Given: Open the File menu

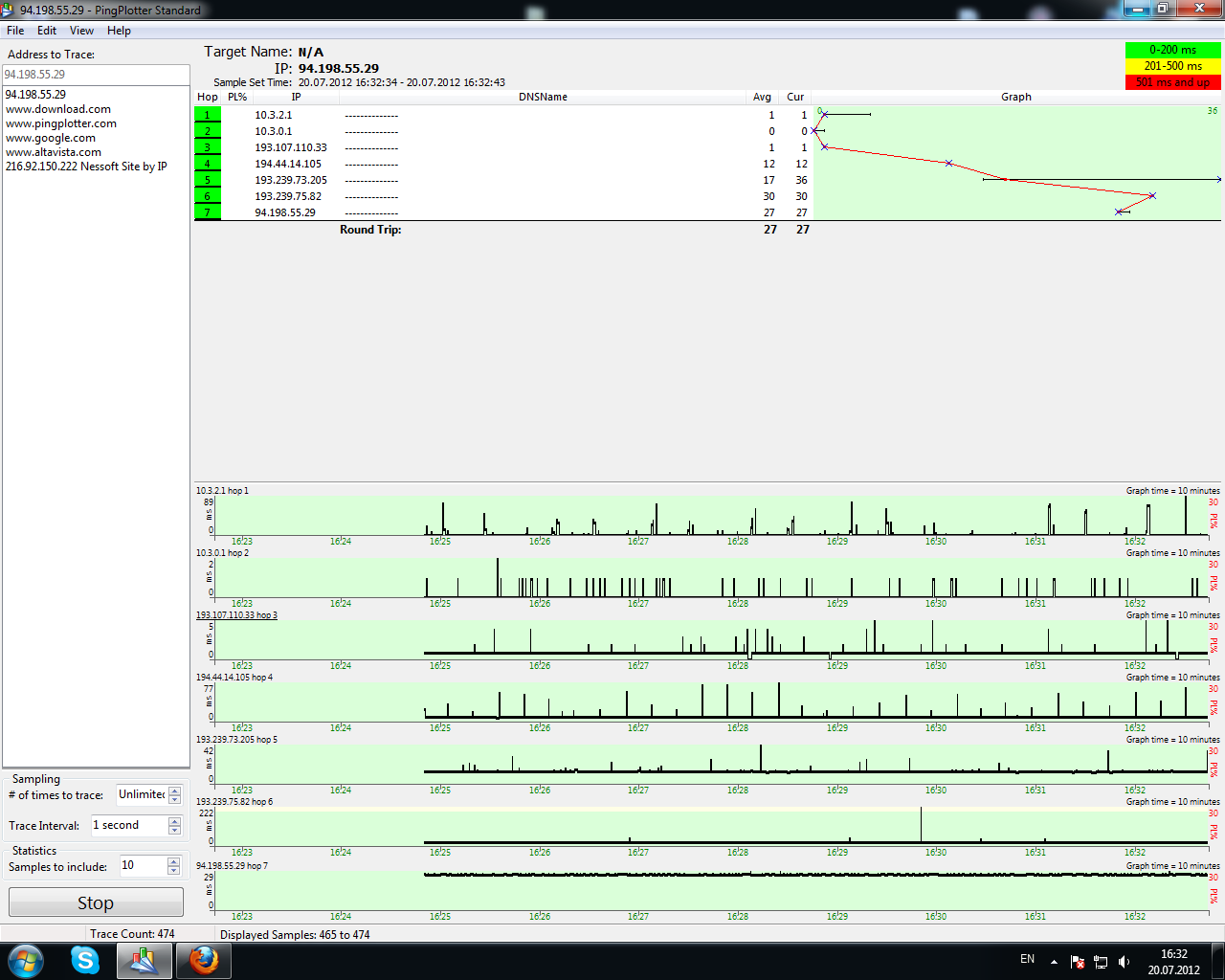Looking at the screenshot, I should point(15,31).
